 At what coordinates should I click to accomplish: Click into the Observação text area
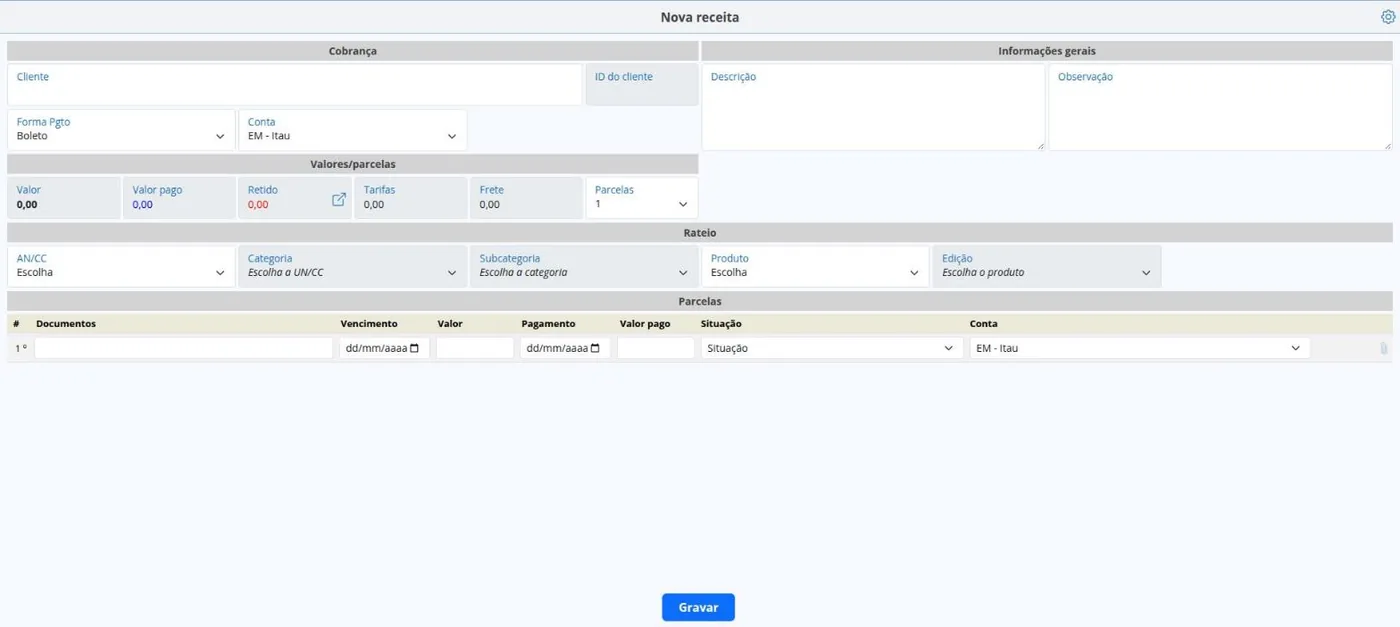1220,108
